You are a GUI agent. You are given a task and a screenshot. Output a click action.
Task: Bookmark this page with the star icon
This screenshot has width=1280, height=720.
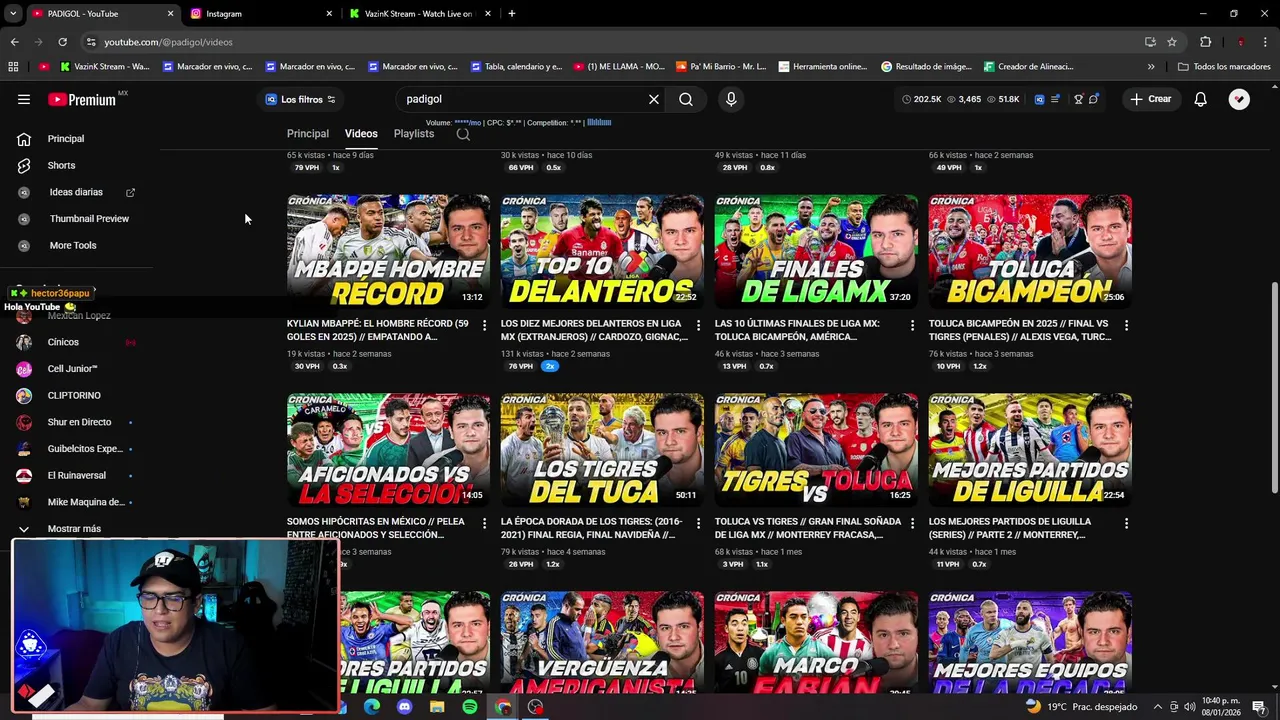click(x=1172, y=42)
